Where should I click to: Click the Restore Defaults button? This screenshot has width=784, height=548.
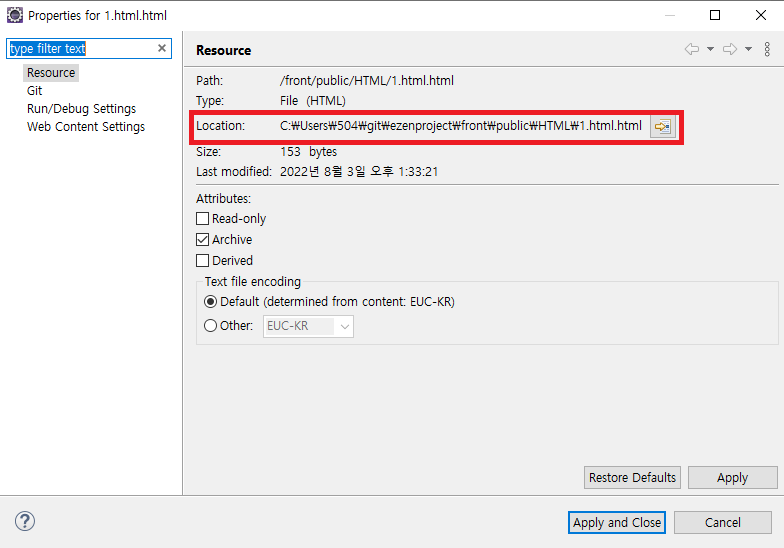click(632, 478)
